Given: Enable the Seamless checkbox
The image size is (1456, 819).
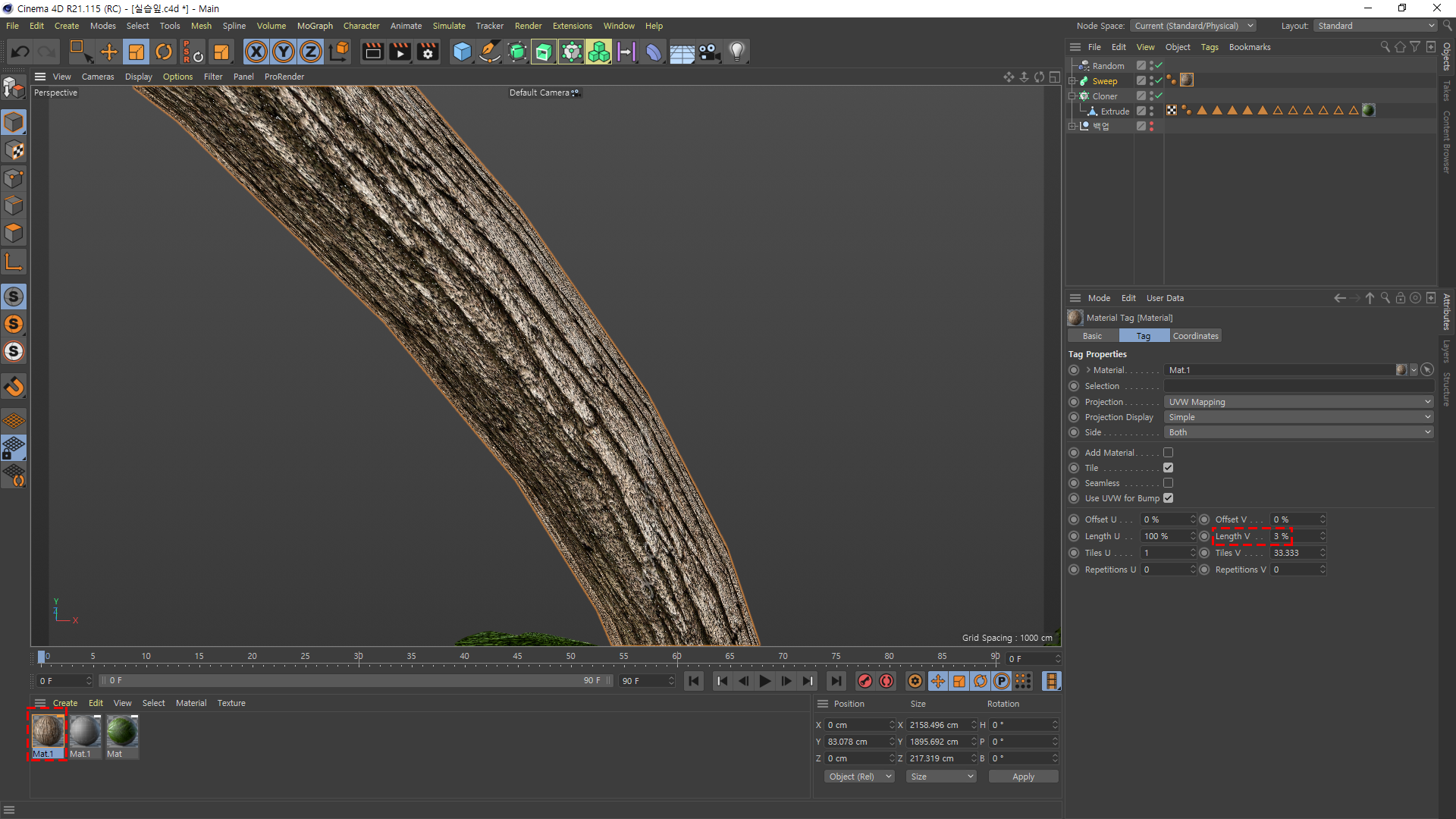Looking at the screenshot, I should [x=1168, y=483].
